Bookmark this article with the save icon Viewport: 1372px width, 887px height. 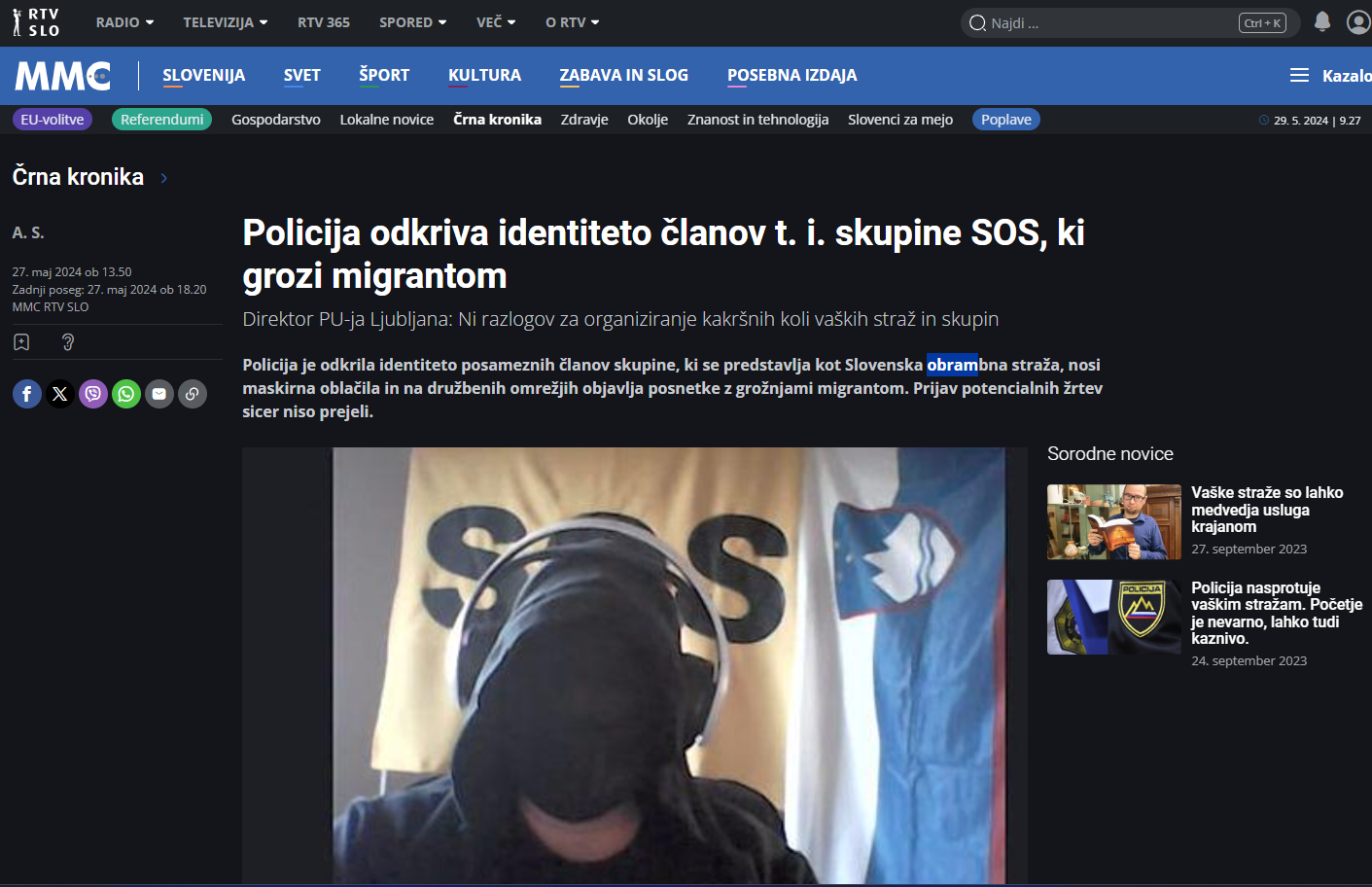point(22,342)
